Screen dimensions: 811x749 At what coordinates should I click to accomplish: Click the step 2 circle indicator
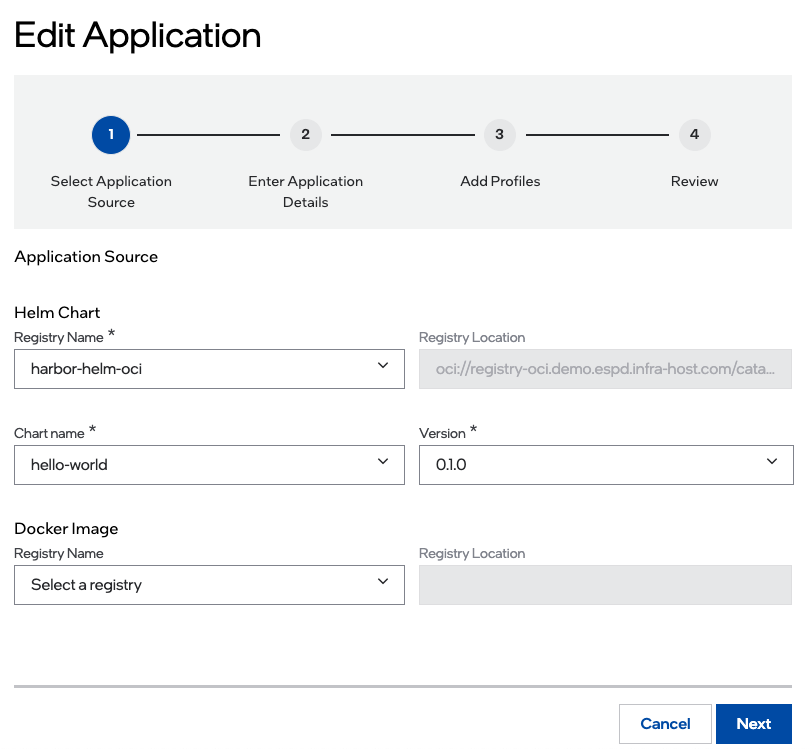pyautogui.click(x=305, y=134)
